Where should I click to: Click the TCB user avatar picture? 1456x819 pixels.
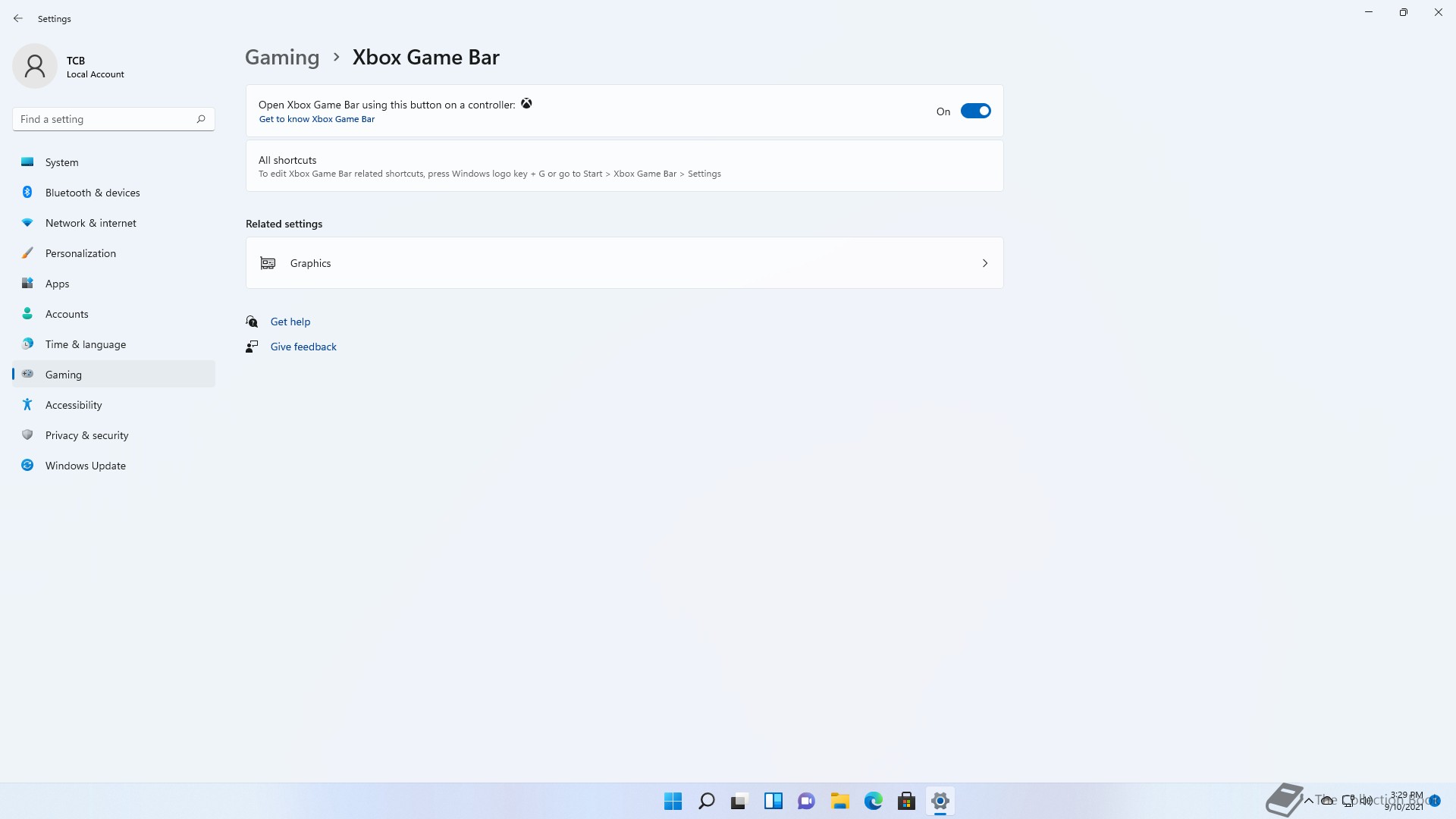pyautogui.click(x=35, y=66)
